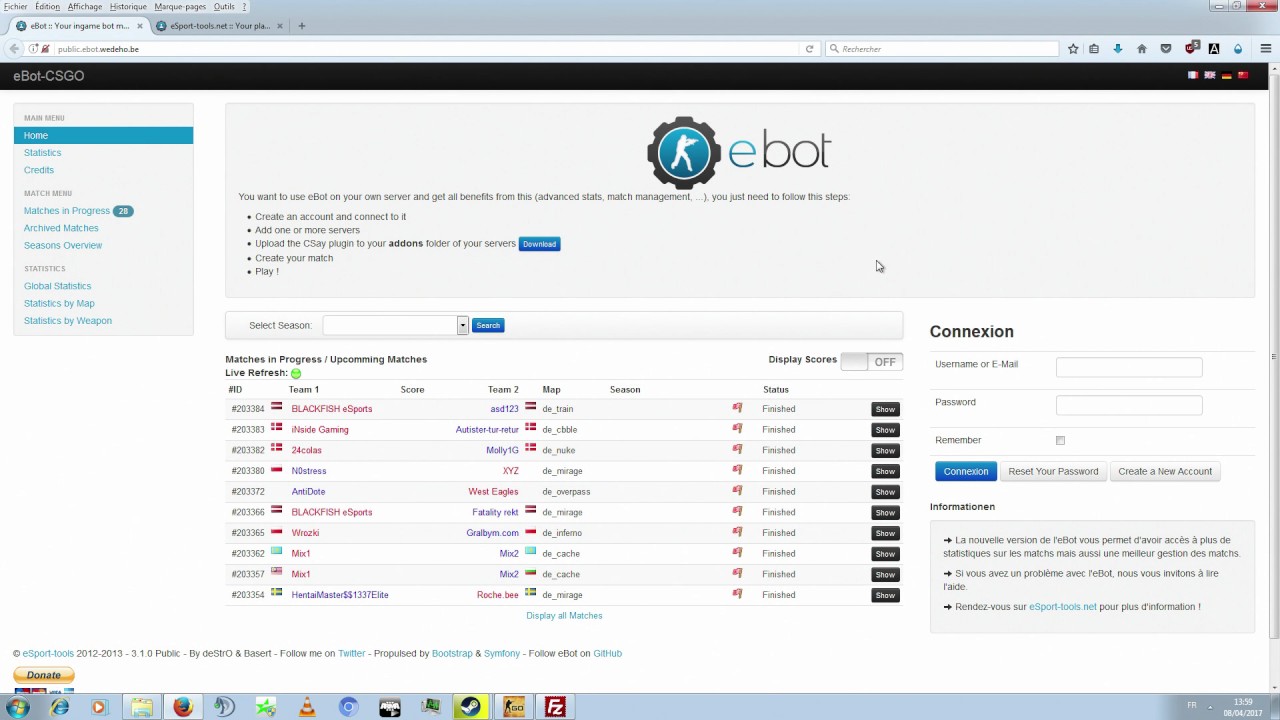Viewport: 1280px width, 720px height.
Task: Open the Édition menu
Action: point(47,6)
